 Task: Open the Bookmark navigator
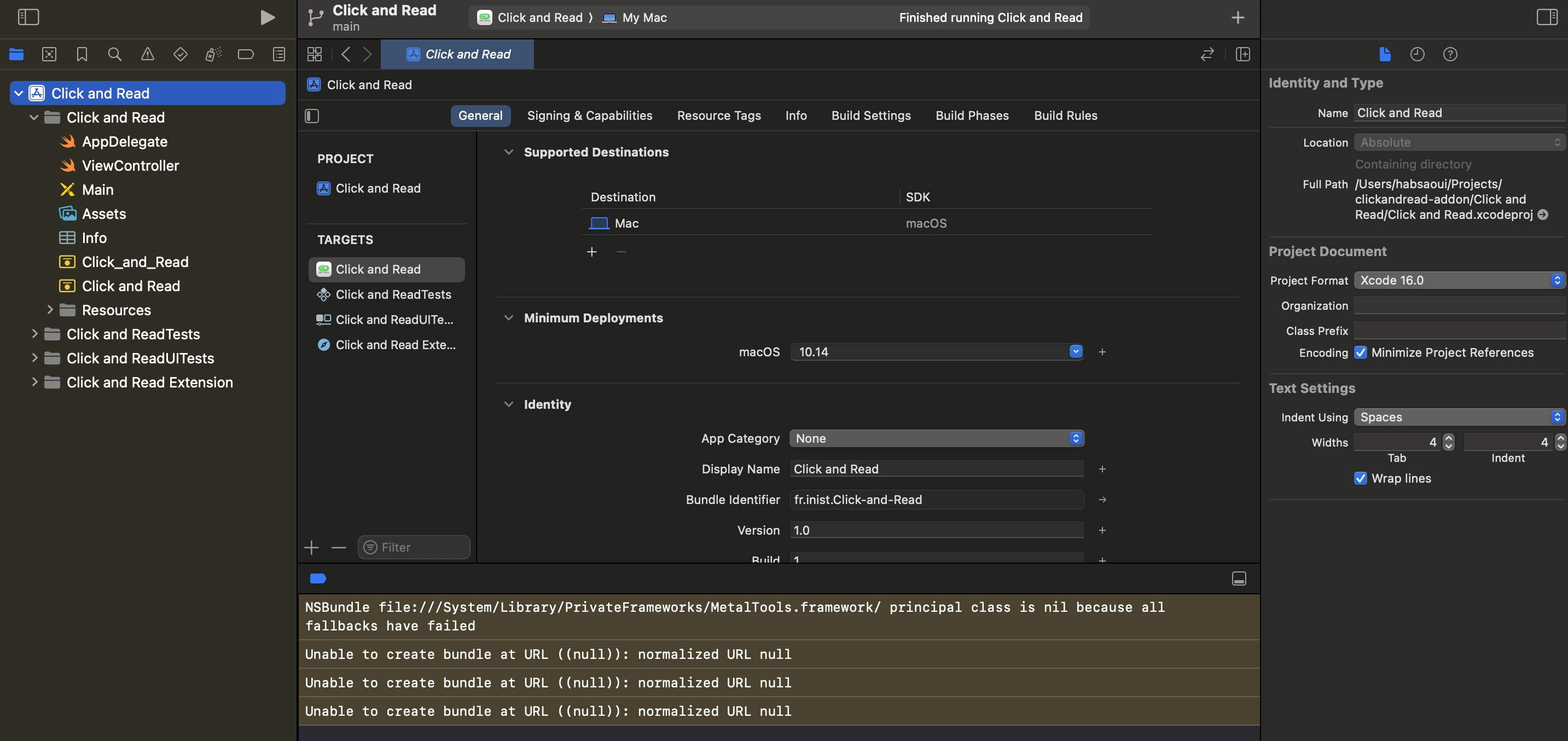[82, 54]
